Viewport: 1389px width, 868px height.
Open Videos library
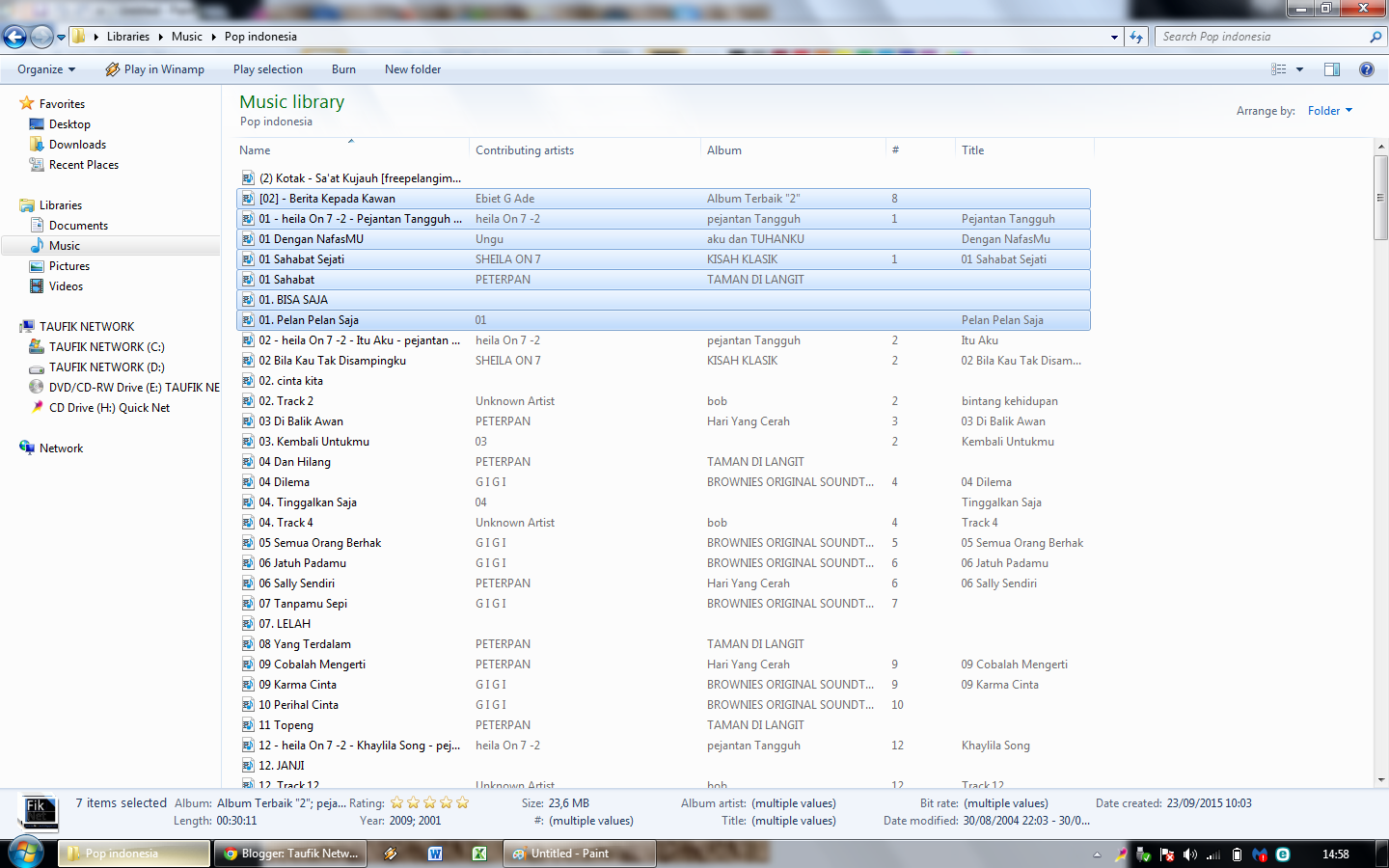tap(66, 286)
